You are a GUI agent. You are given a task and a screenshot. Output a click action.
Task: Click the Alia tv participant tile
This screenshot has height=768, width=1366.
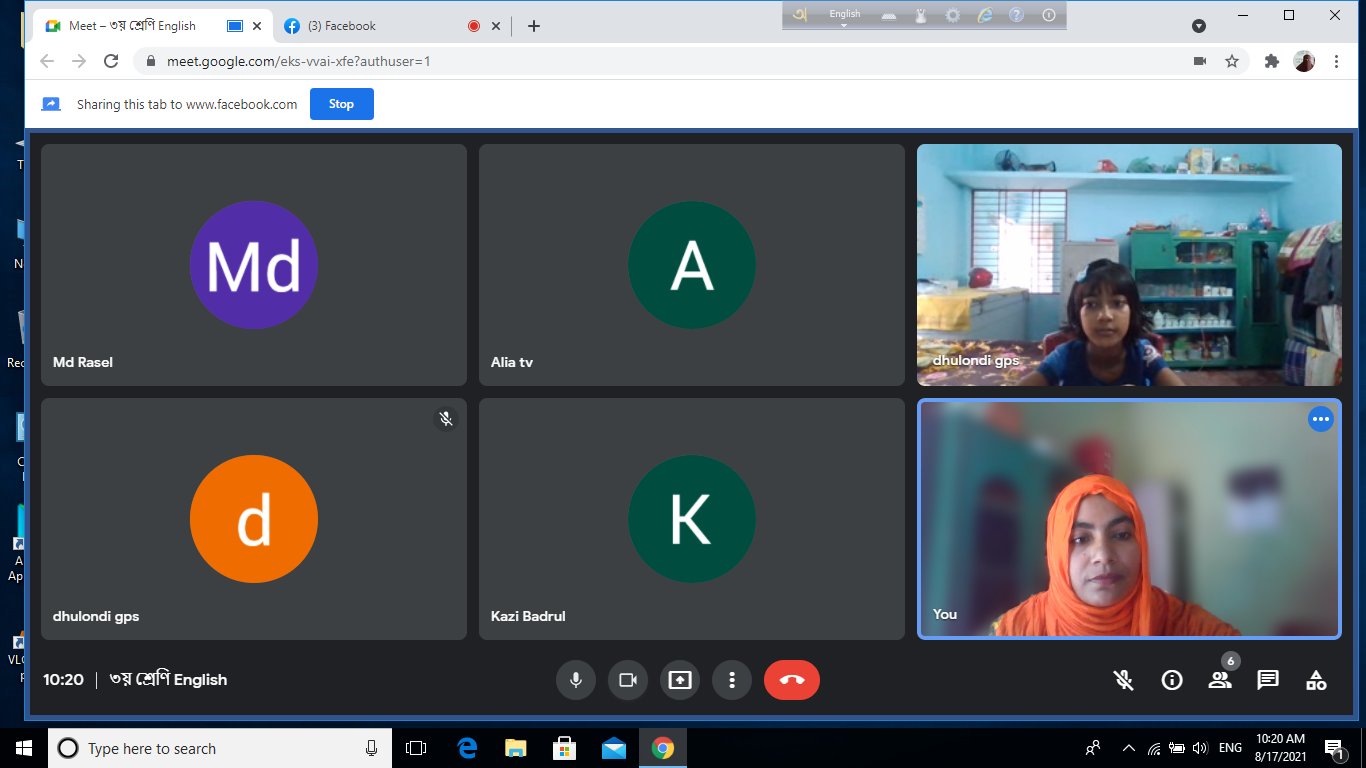692,265
